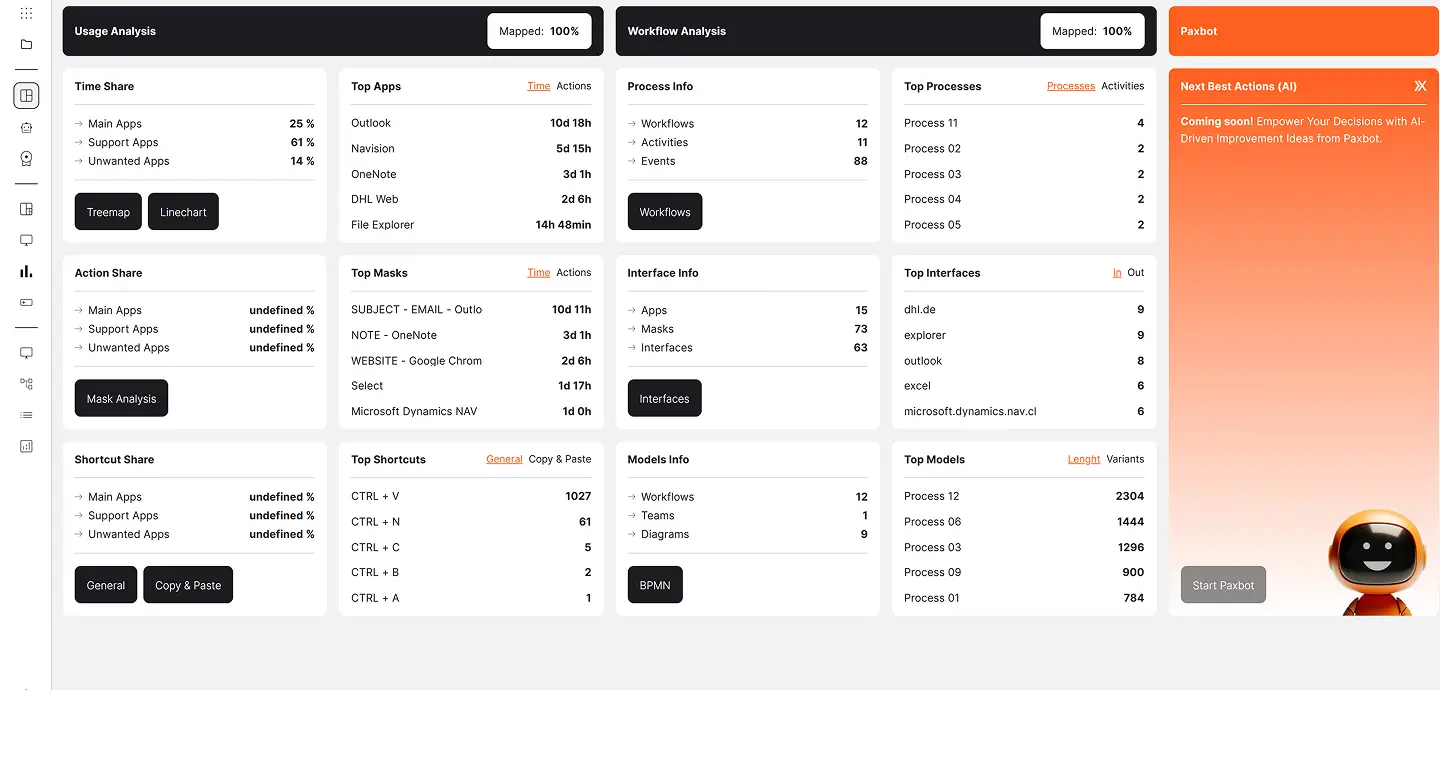Switch Top Shortcuts to Copy & Paste

559,460
